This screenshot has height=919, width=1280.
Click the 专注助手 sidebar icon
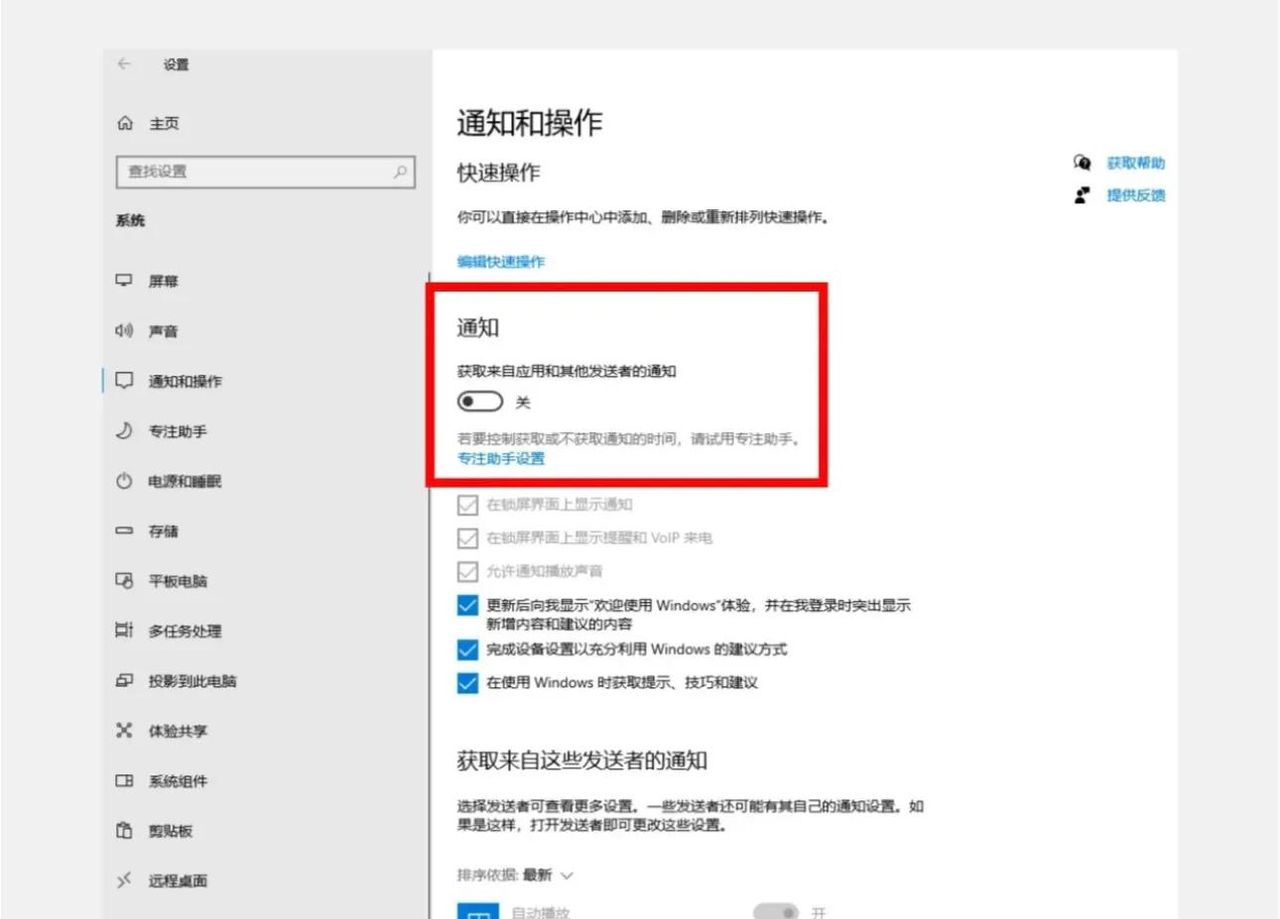tap(123, 431)
